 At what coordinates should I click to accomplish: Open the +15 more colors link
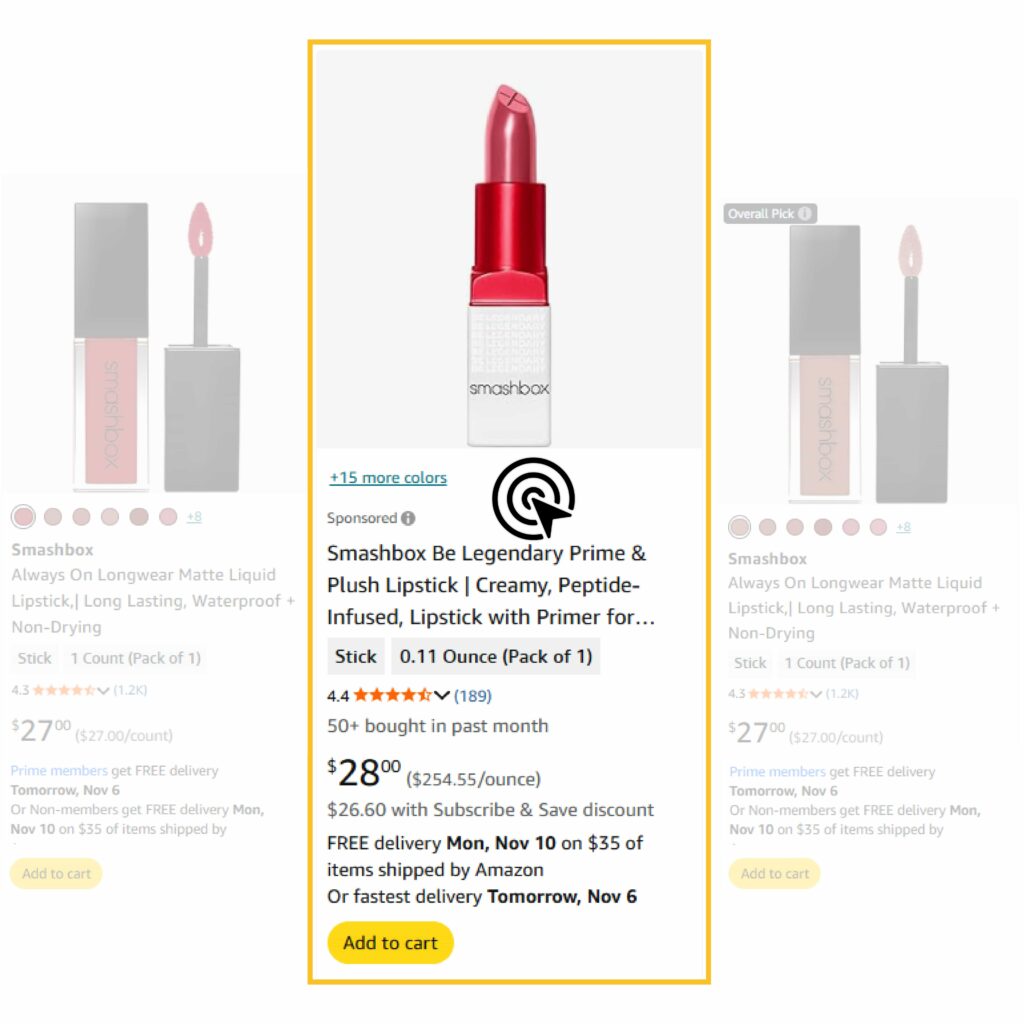click(388, 478)
